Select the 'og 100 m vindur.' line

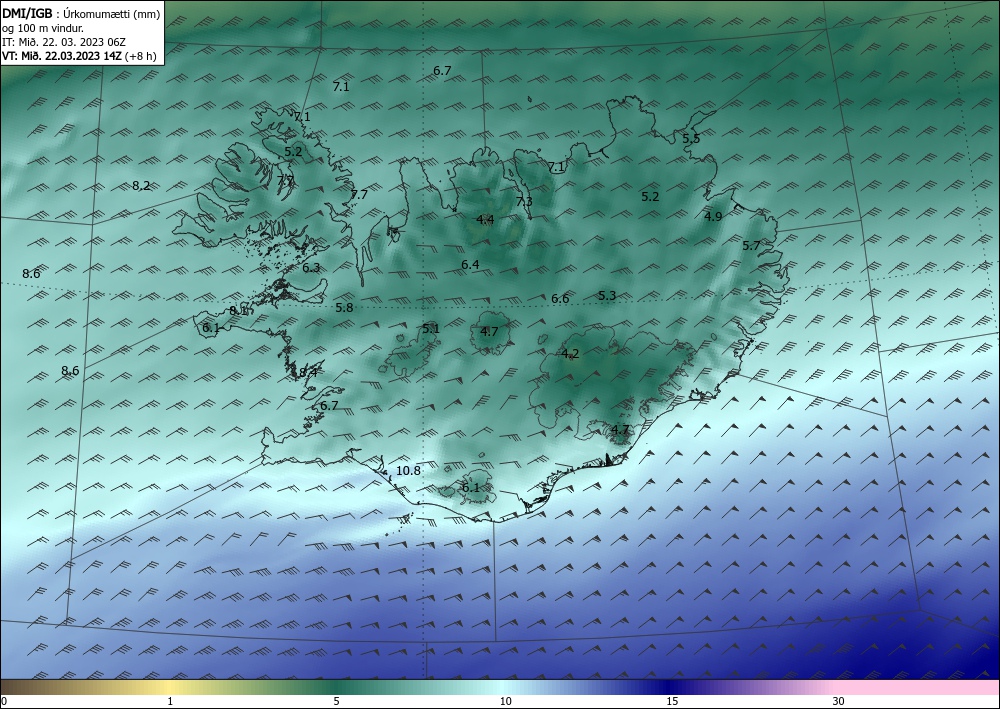tap(43, 28)
